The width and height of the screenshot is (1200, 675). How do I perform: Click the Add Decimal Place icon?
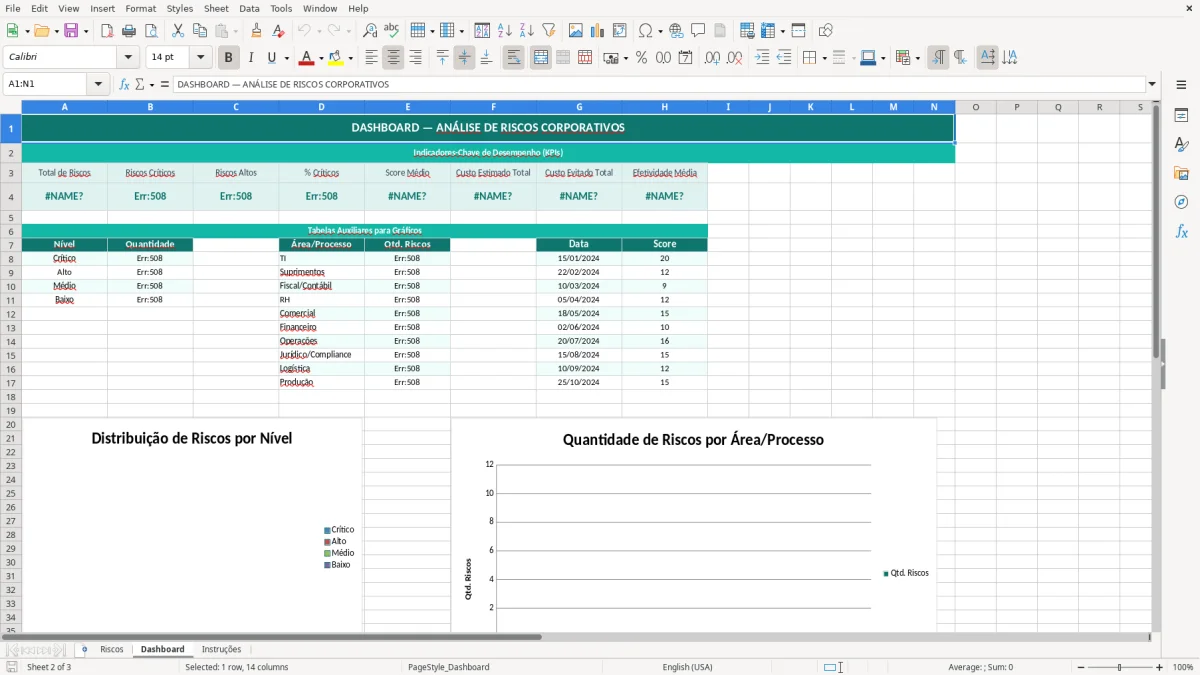click(x=713, y=58)
